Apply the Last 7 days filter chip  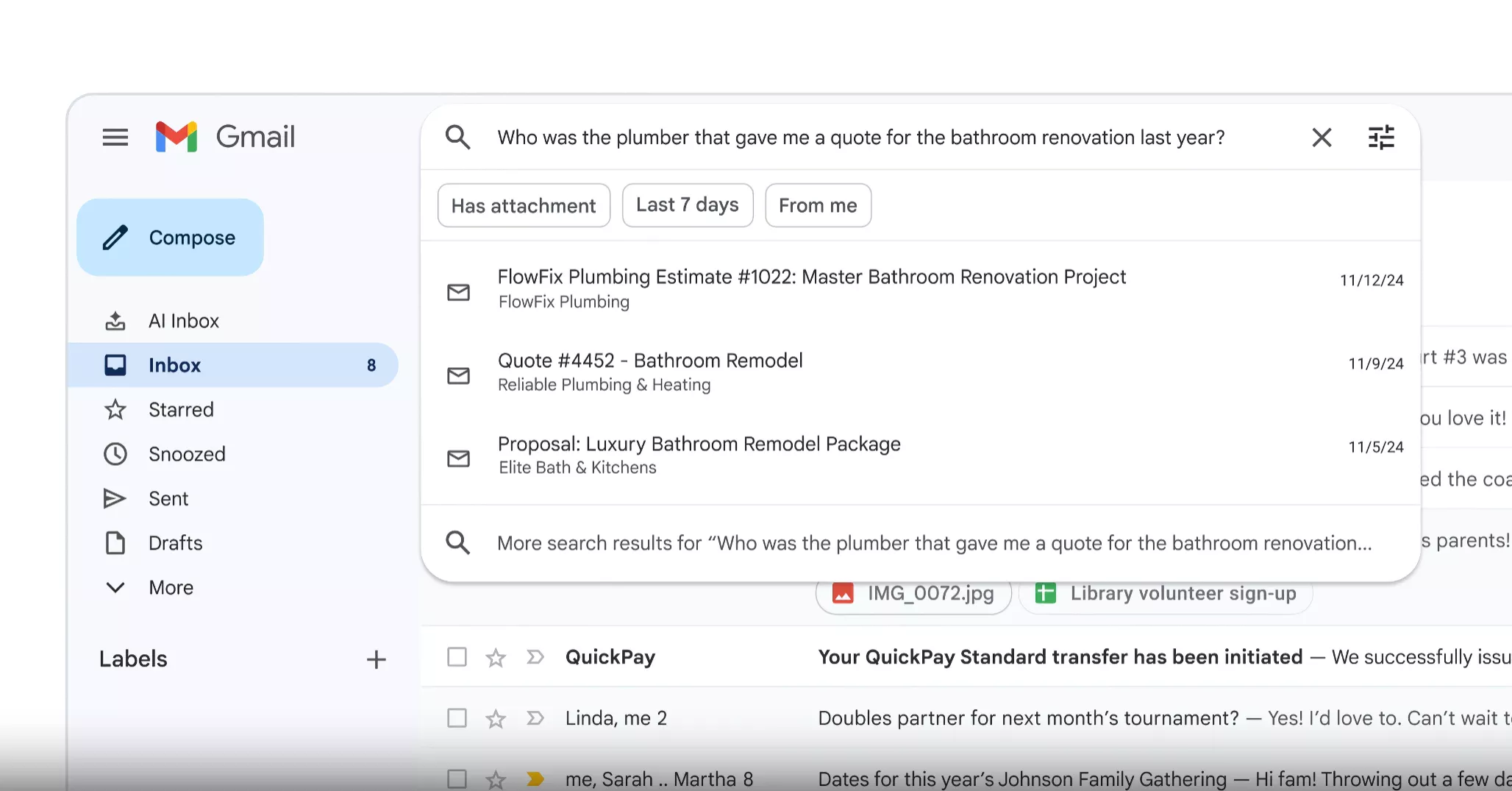click(x=687, y=205)
